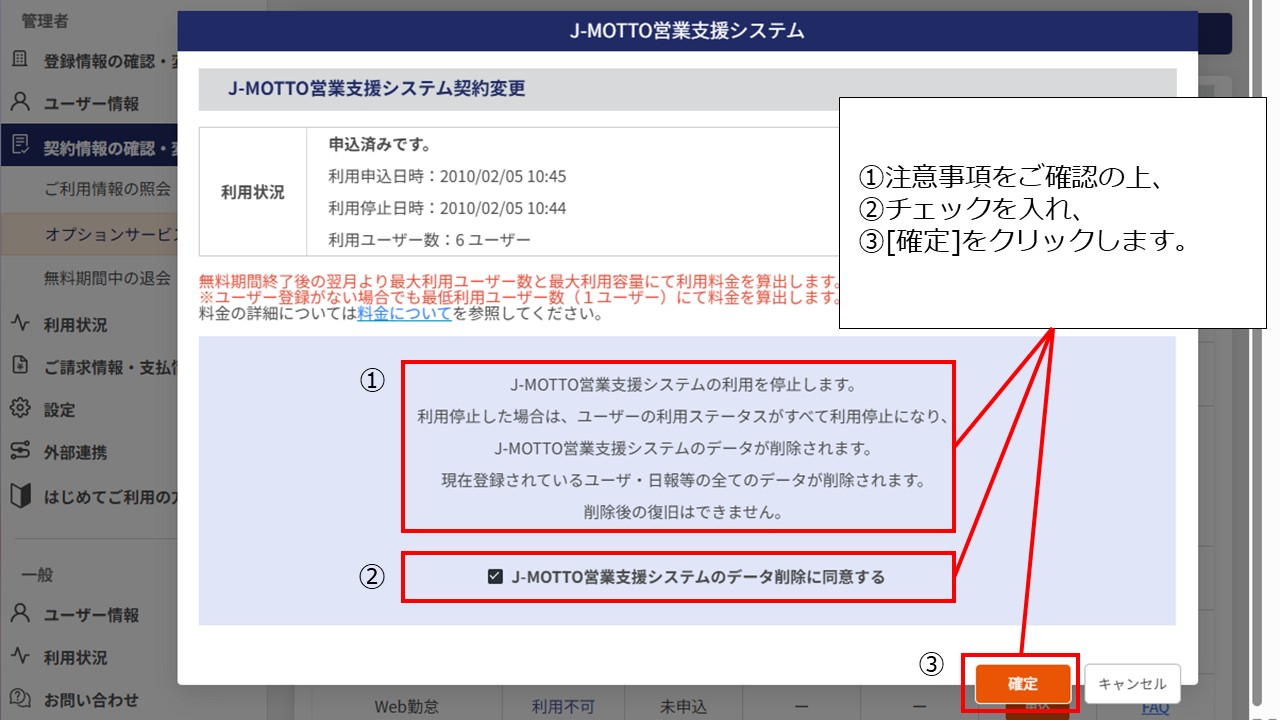This screenshot has width=1280, height=720.
Task: Open 設定 via the gear icon
Action: (20, 409)
